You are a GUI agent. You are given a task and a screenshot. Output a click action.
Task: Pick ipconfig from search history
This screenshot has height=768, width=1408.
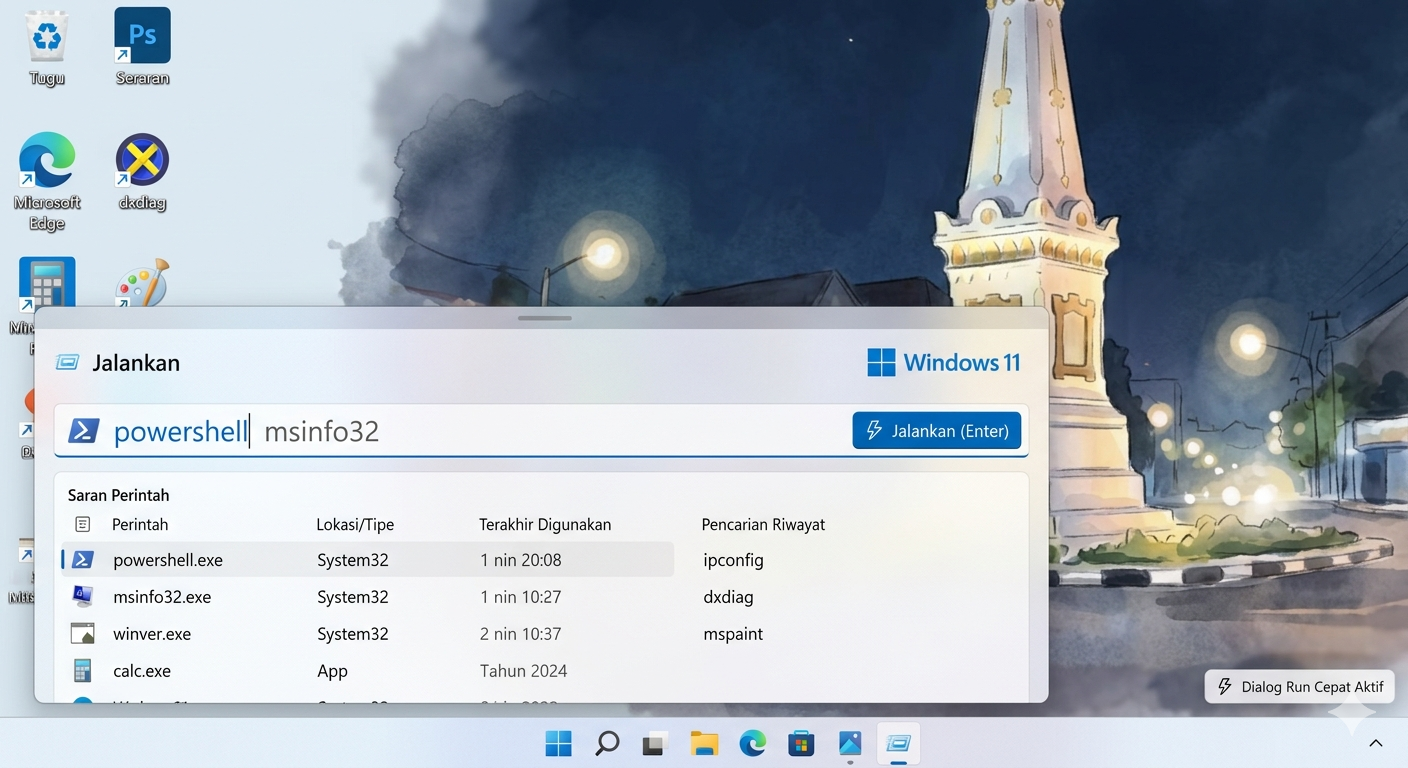coord(733,560)
